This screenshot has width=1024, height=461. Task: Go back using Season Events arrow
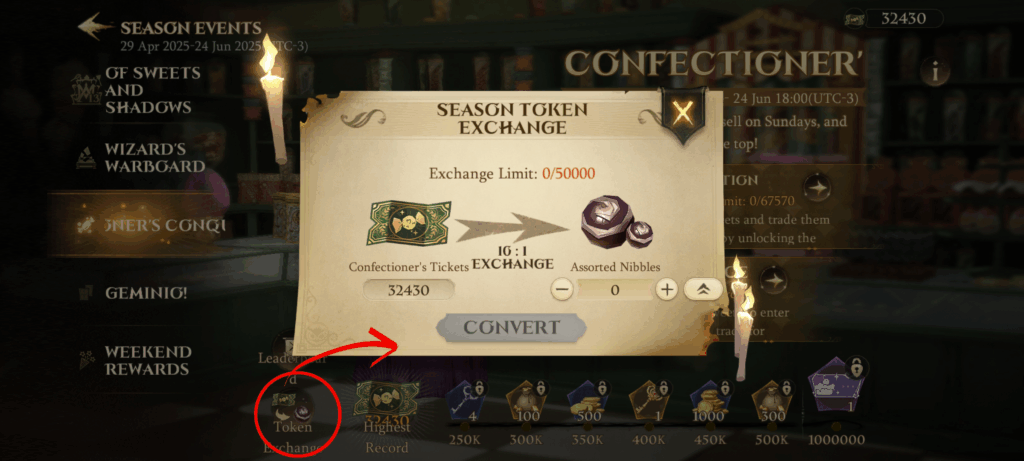click(95, 27)
